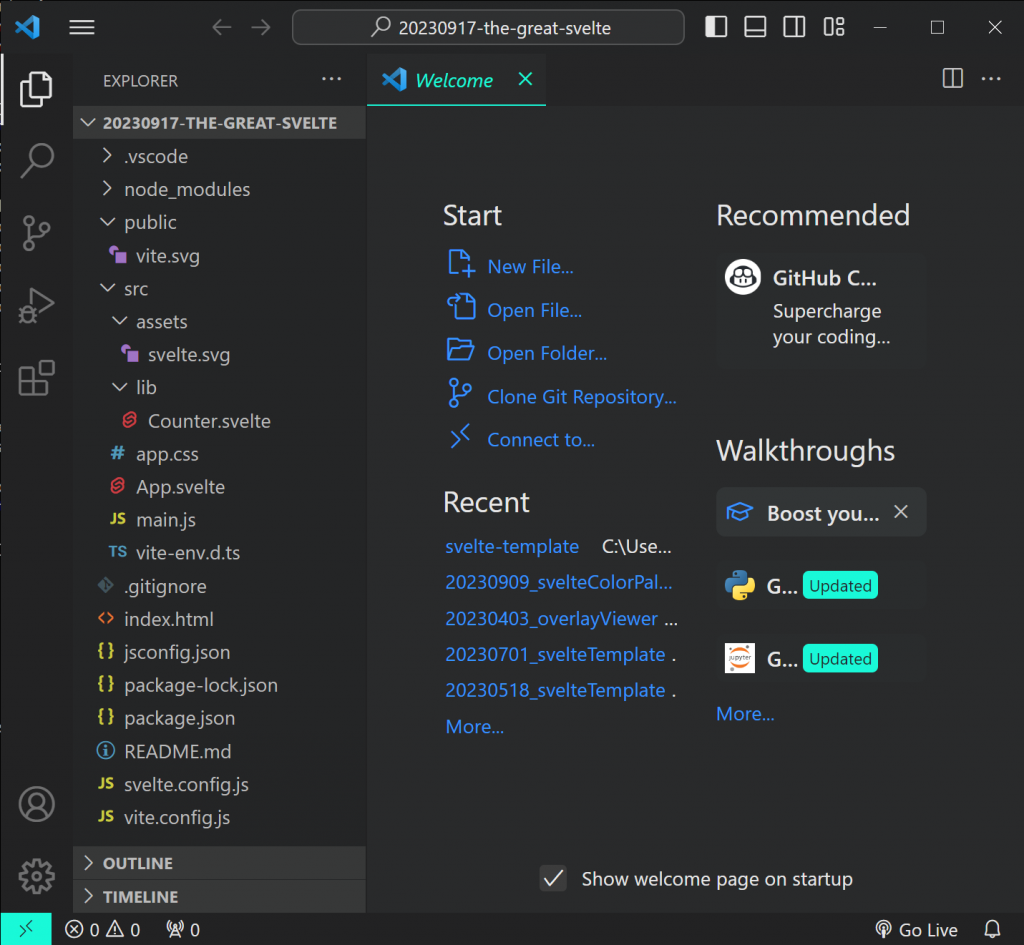Open the Customize Layout icon

click(834, 27)
